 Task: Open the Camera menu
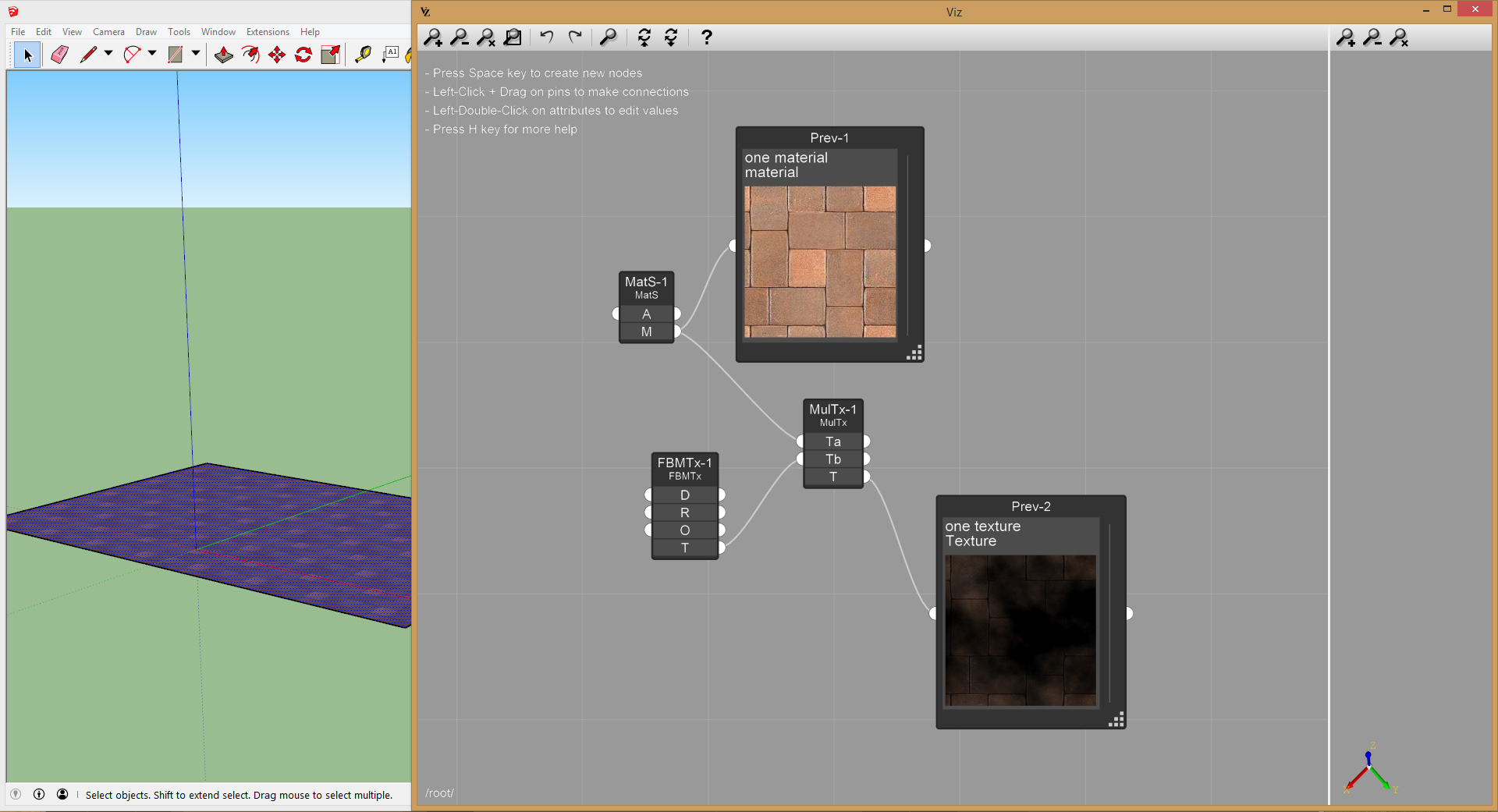click(x=108, y=32)
